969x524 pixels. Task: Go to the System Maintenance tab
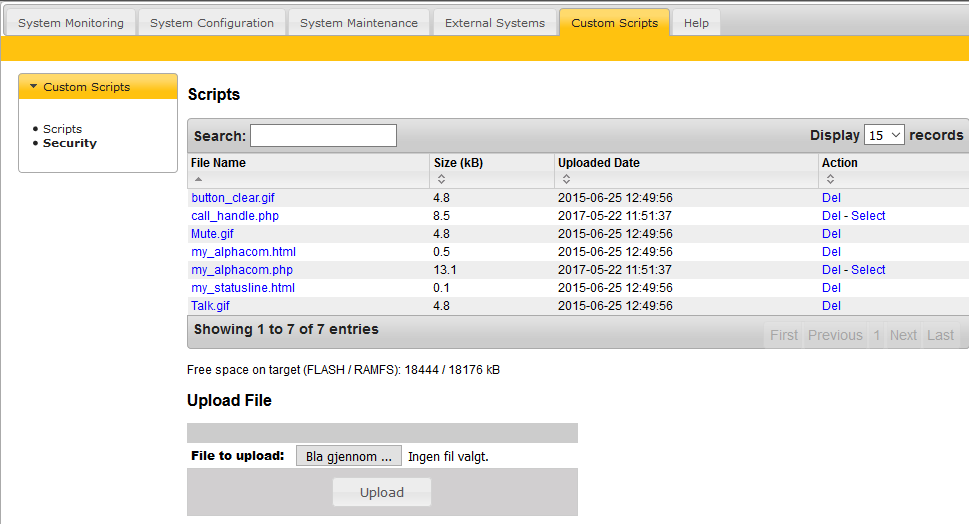[x=359, y=23]
